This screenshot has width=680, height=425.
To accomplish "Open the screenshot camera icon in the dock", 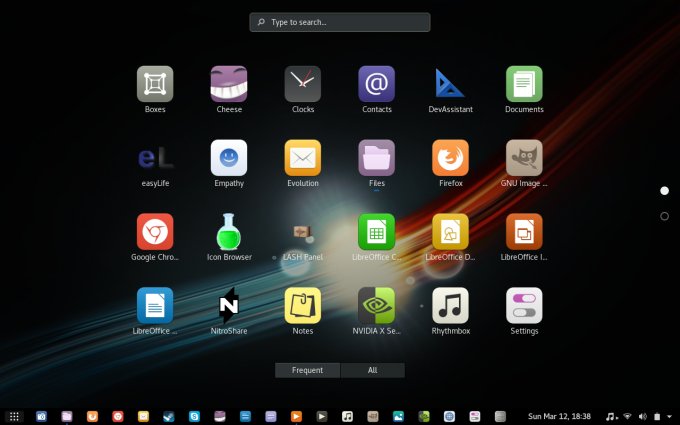I will [41, 416].
